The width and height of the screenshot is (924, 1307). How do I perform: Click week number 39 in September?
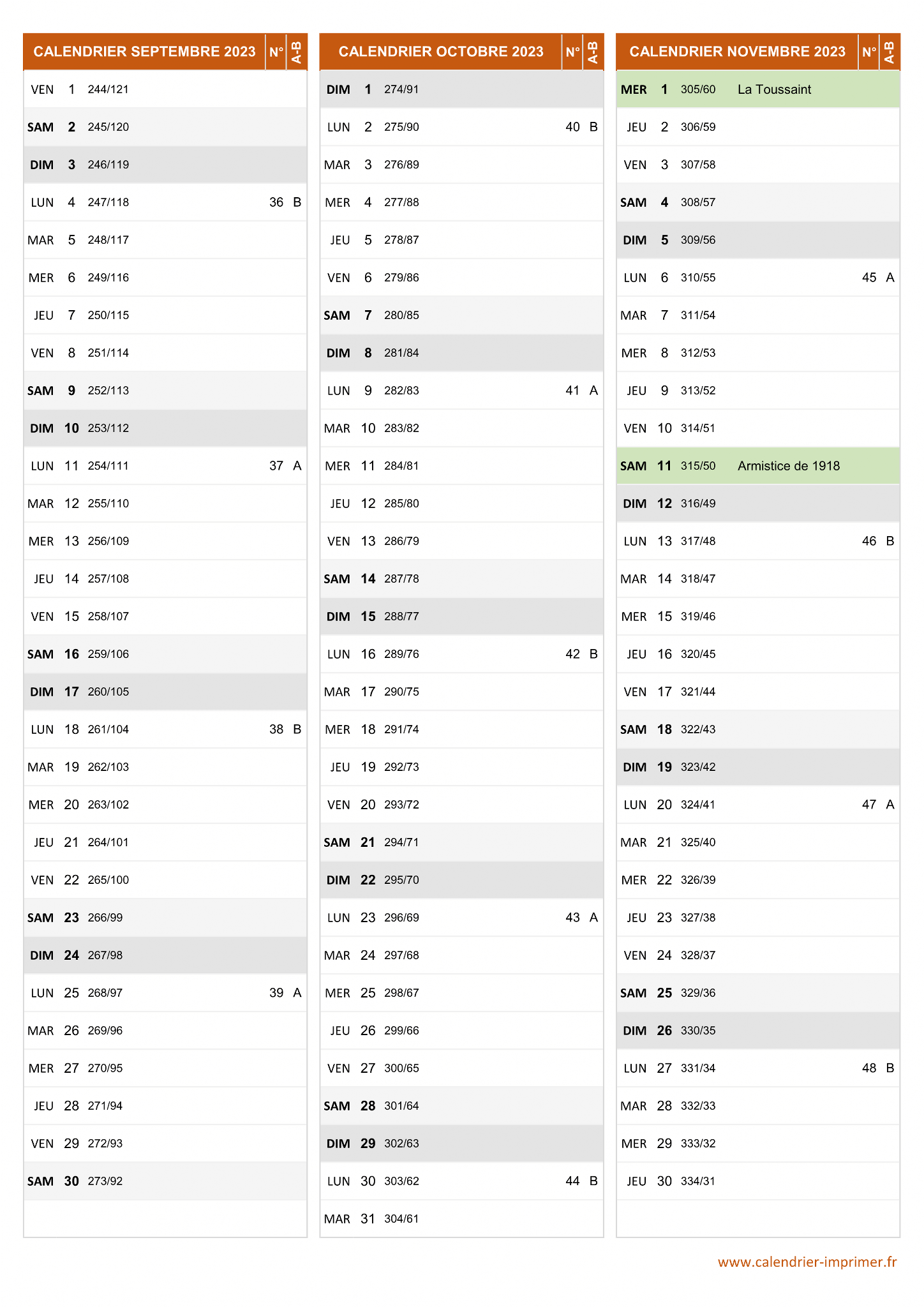pos(276,993)
